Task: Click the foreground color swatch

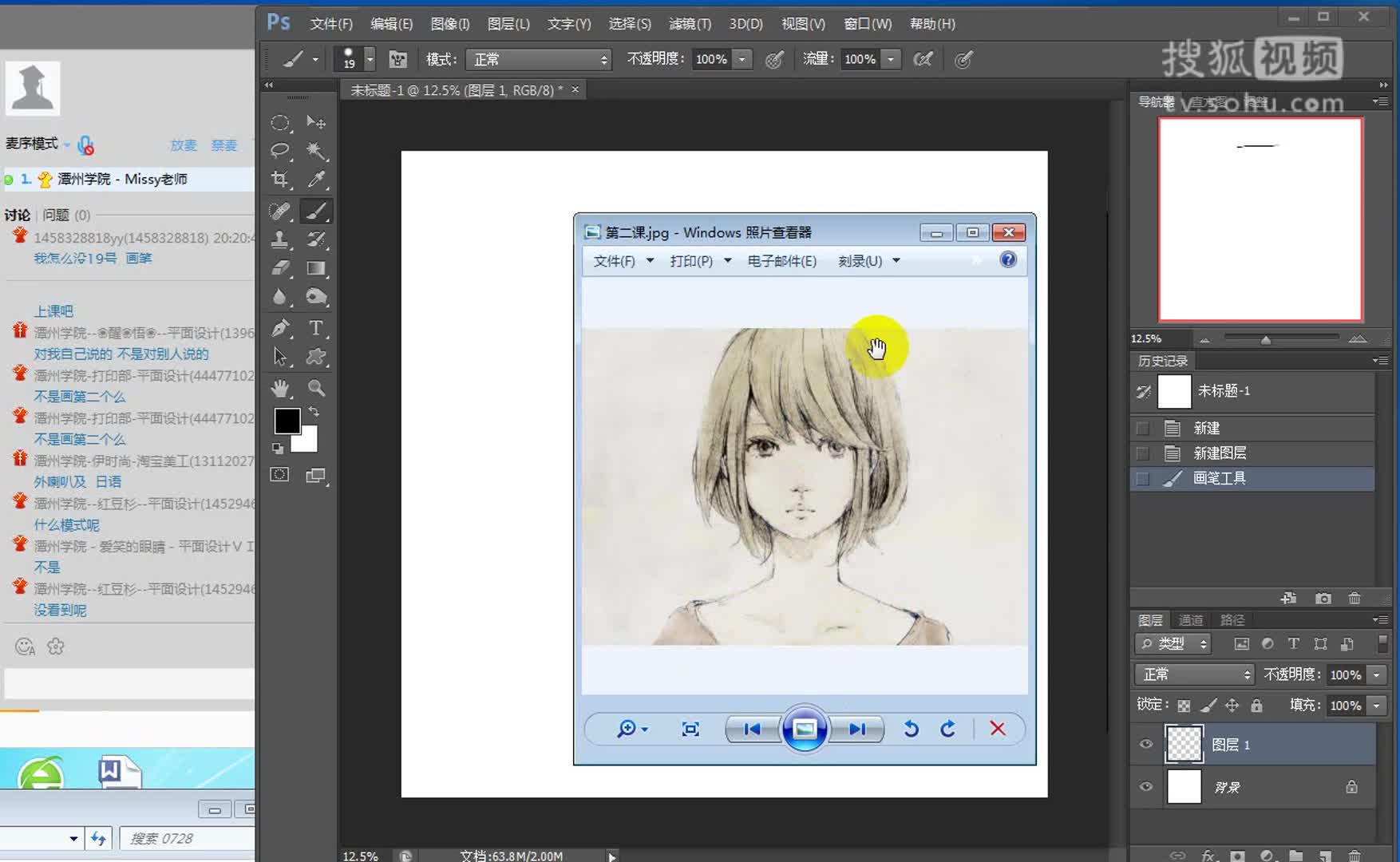Action: (x=287, y=421)
